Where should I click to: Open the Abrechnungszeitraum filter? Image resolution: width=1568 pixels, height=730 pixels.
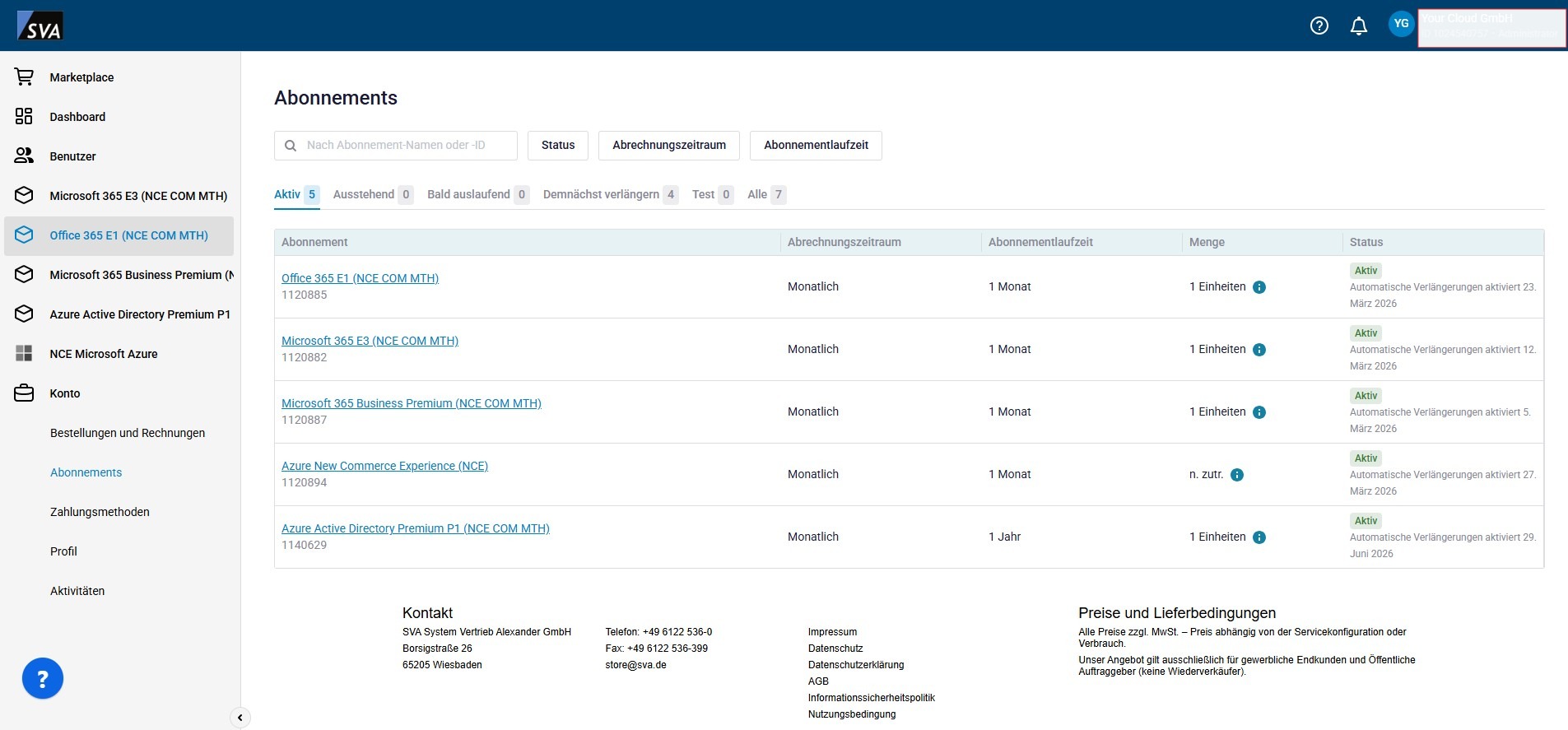[668, 146]
